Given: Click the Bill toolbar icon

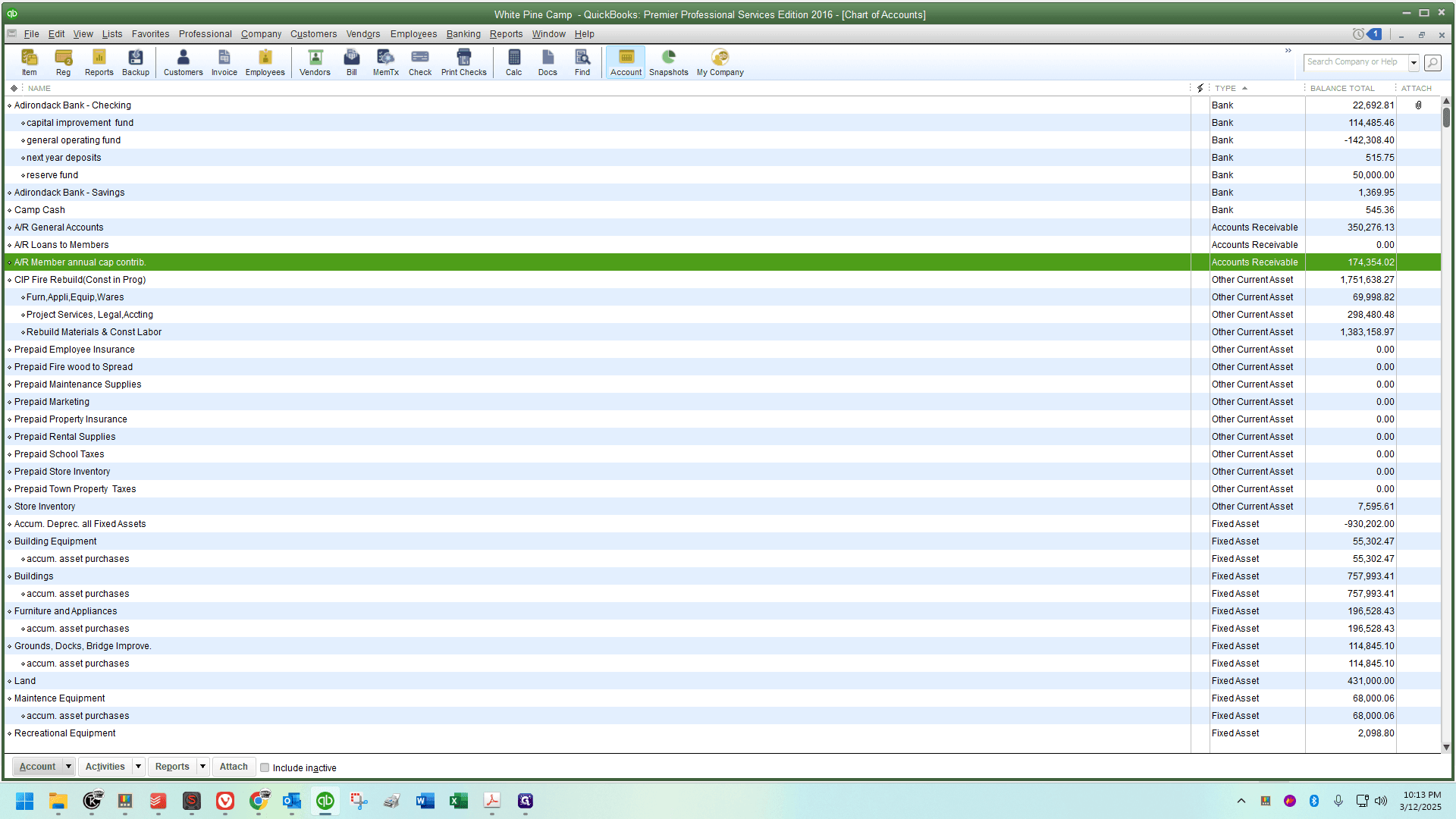Looking at the screenshot, I should (351, 62).
